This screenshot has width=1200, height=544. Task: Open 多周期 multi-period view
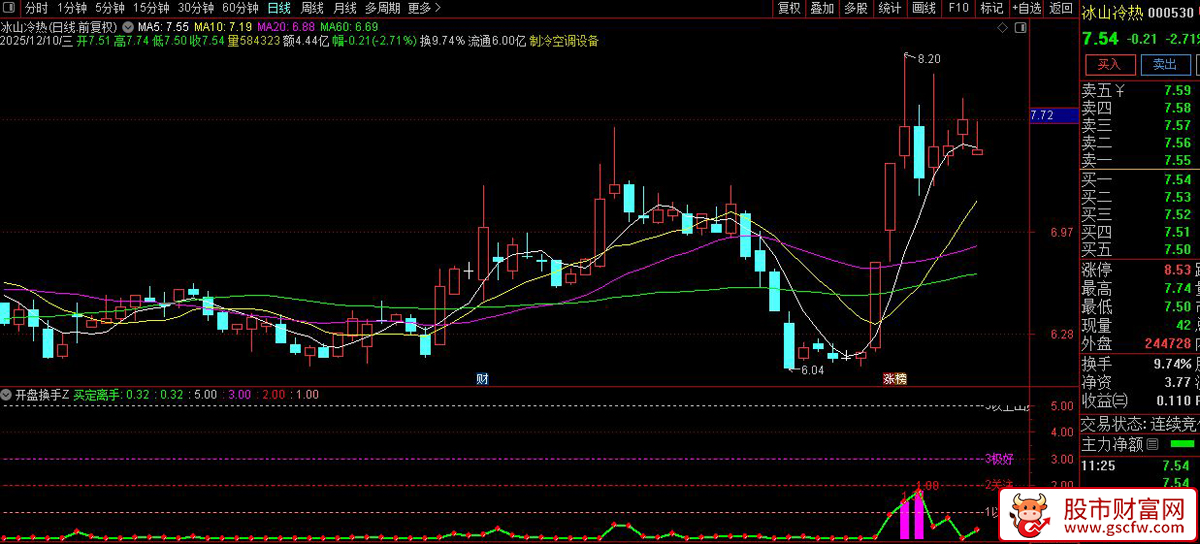coord(383,8)
